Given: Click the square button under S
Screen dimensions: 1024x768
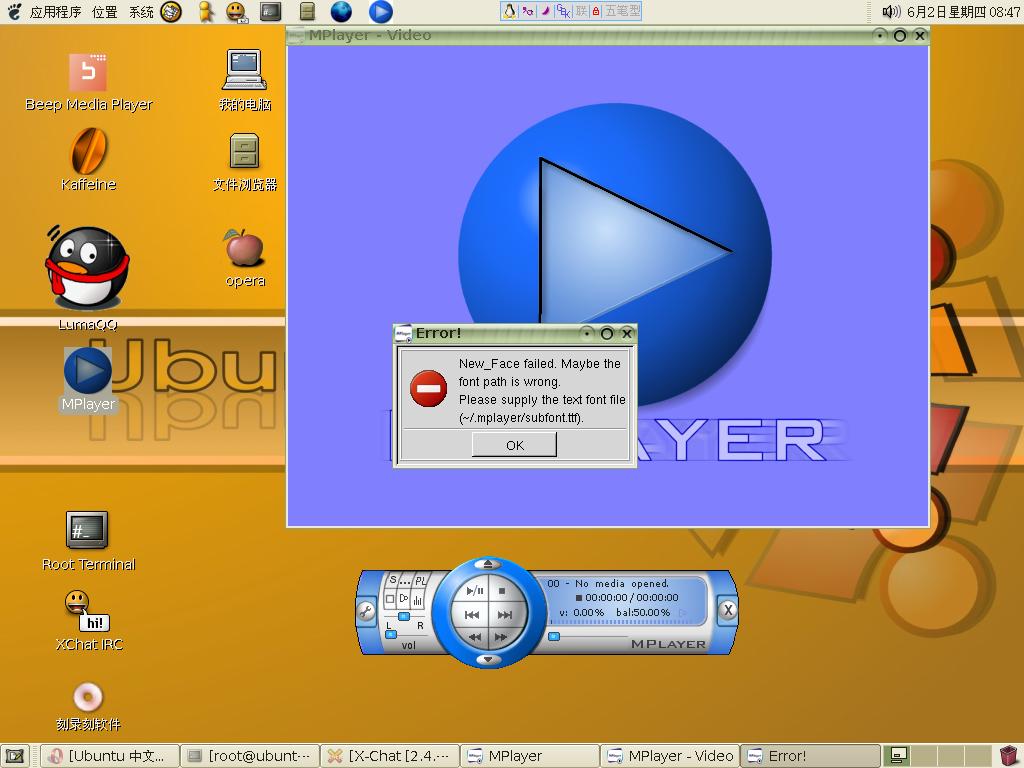Looking at the screenshot, I should pyautogui.click(x=390, y=599).
